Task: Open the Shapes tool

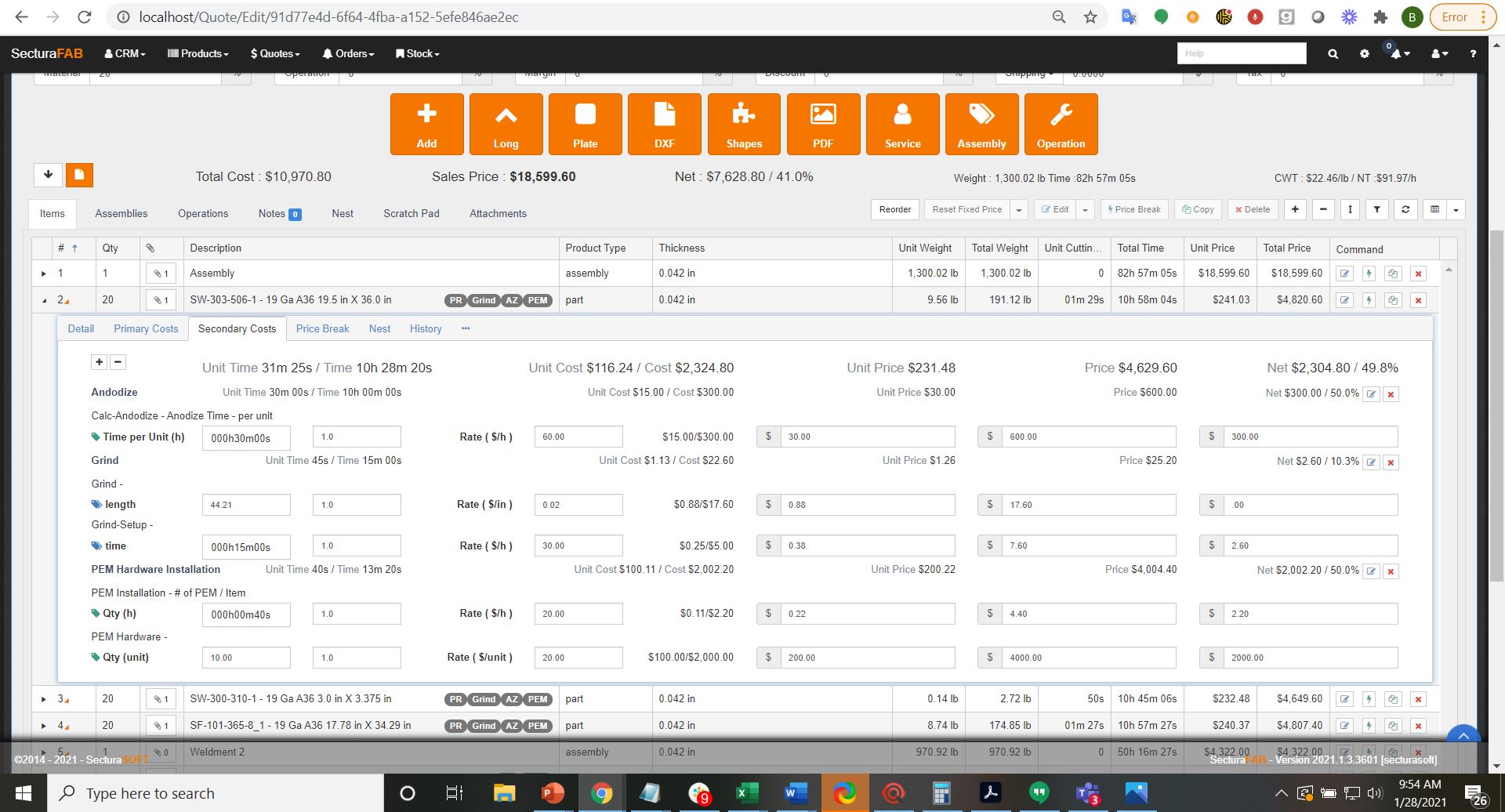Action: coord(743,124)
